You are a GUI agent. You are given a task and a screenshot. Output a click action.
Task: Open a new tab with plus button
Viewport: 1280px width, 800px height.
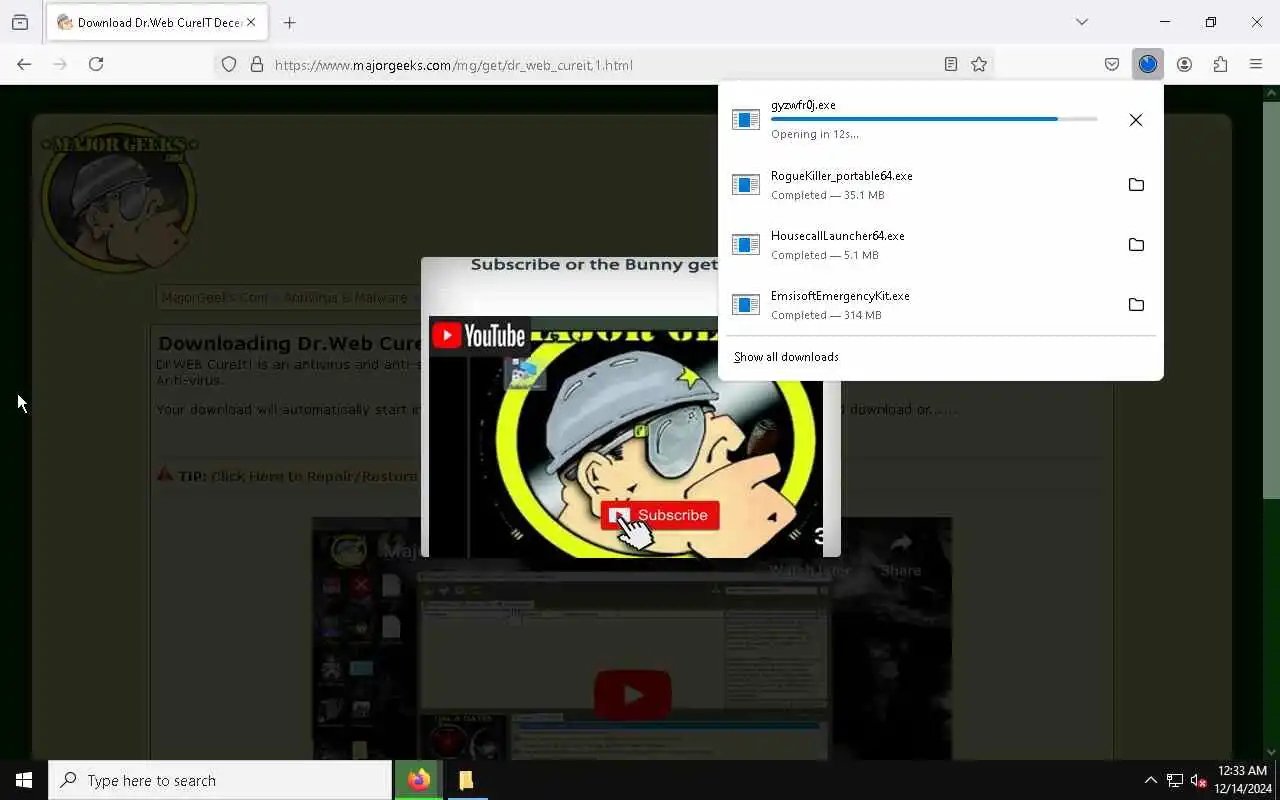pos(289,22)
